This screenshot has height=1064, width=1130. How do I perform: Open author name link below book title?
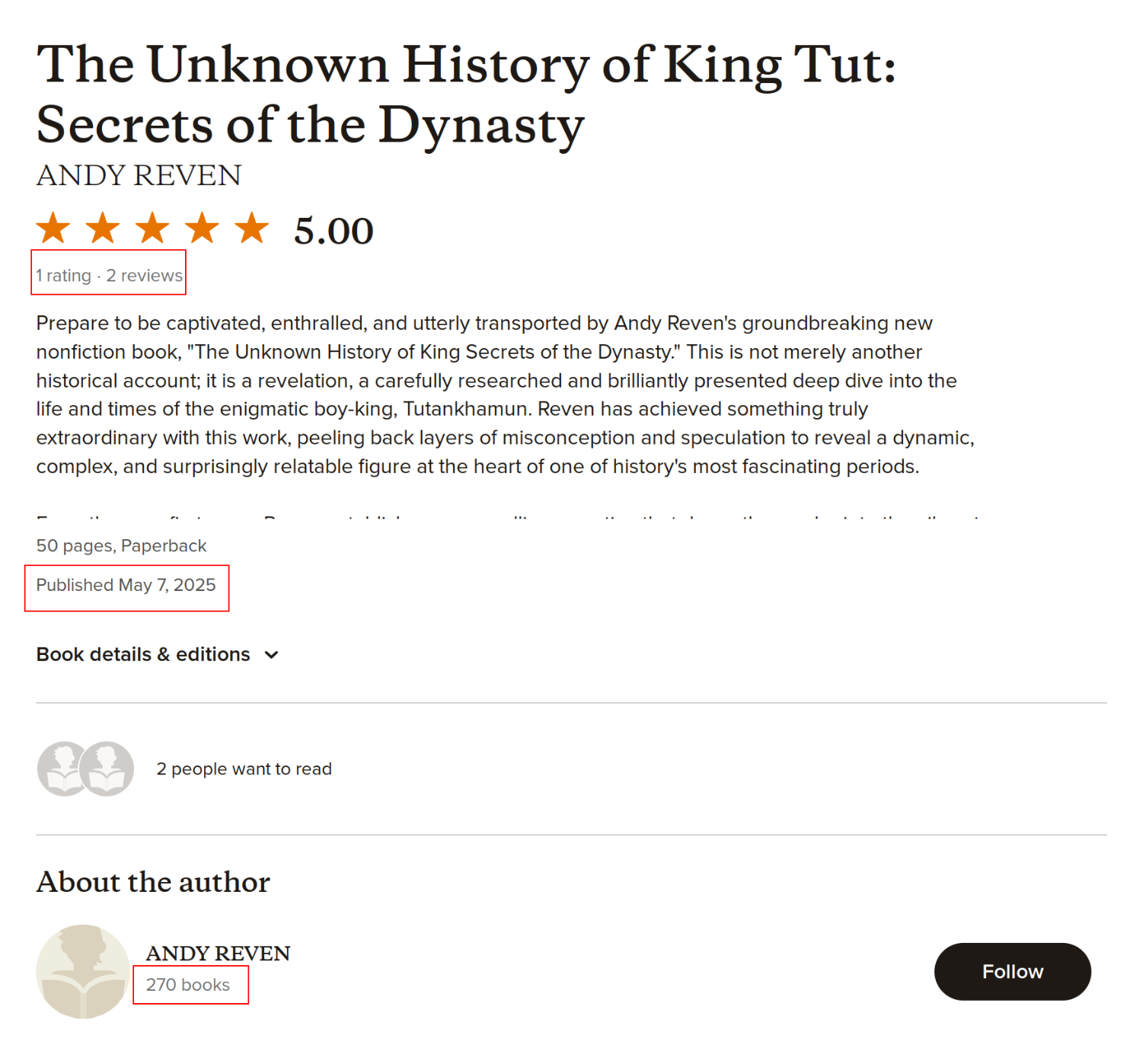point(139,176)
